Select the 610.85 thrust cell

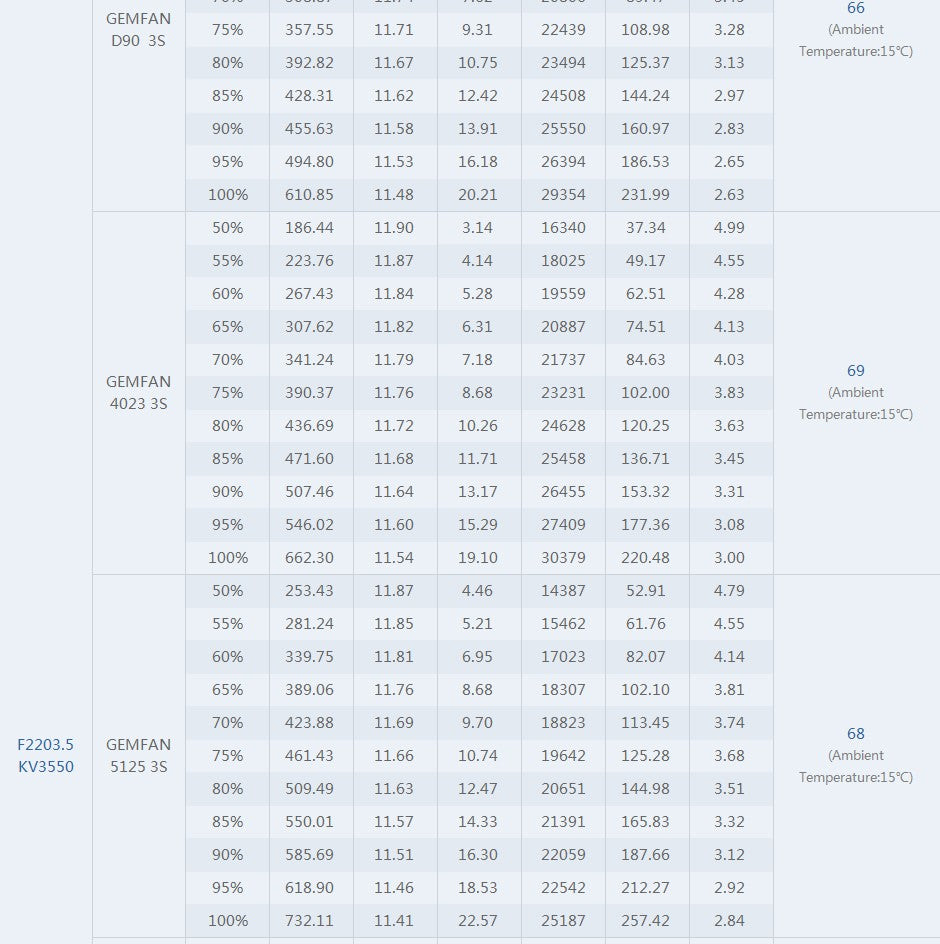[310, 194]
